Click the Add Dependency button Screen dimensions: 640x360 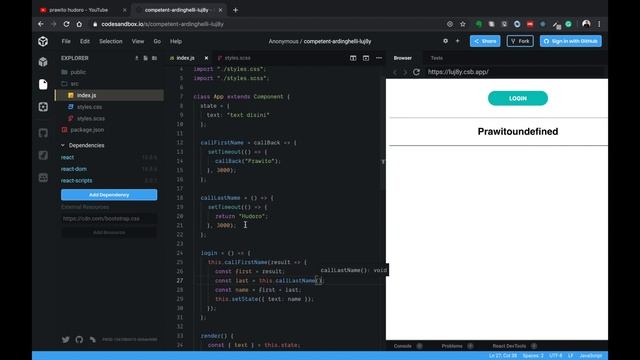(x=109, y=195)
